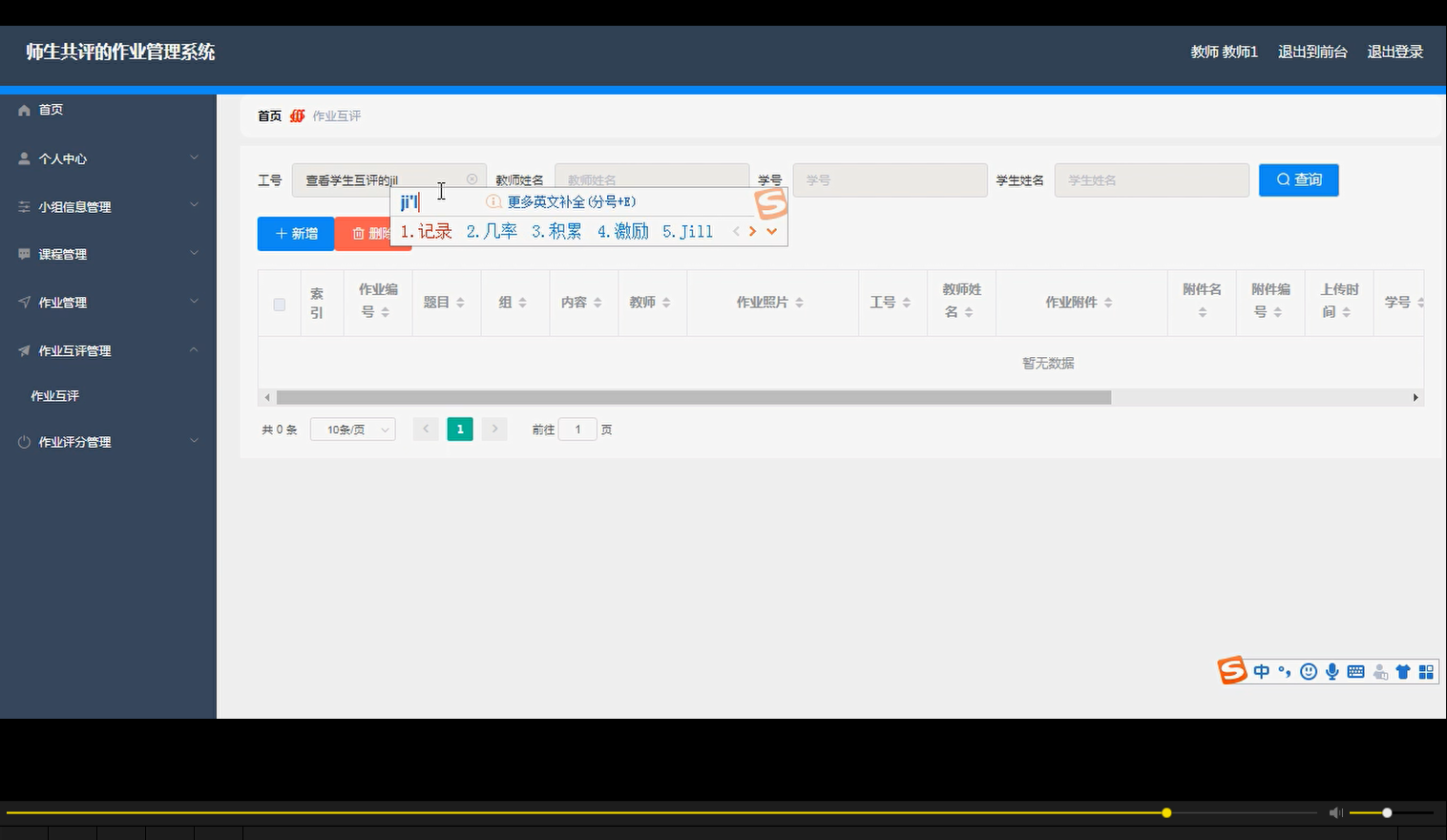Open the soft keyboard icon on Sogou toolbar
Image resolution: width=1447 pixels, height=840 pixels.
pyautogui.click(x=1355, y=671)
